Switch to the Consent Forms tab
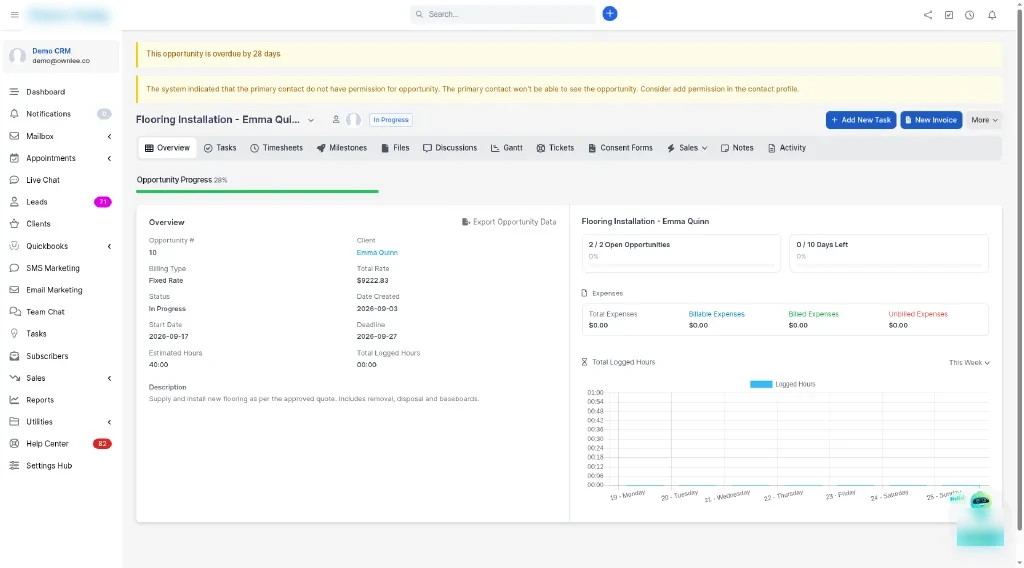 pos(620,148)
